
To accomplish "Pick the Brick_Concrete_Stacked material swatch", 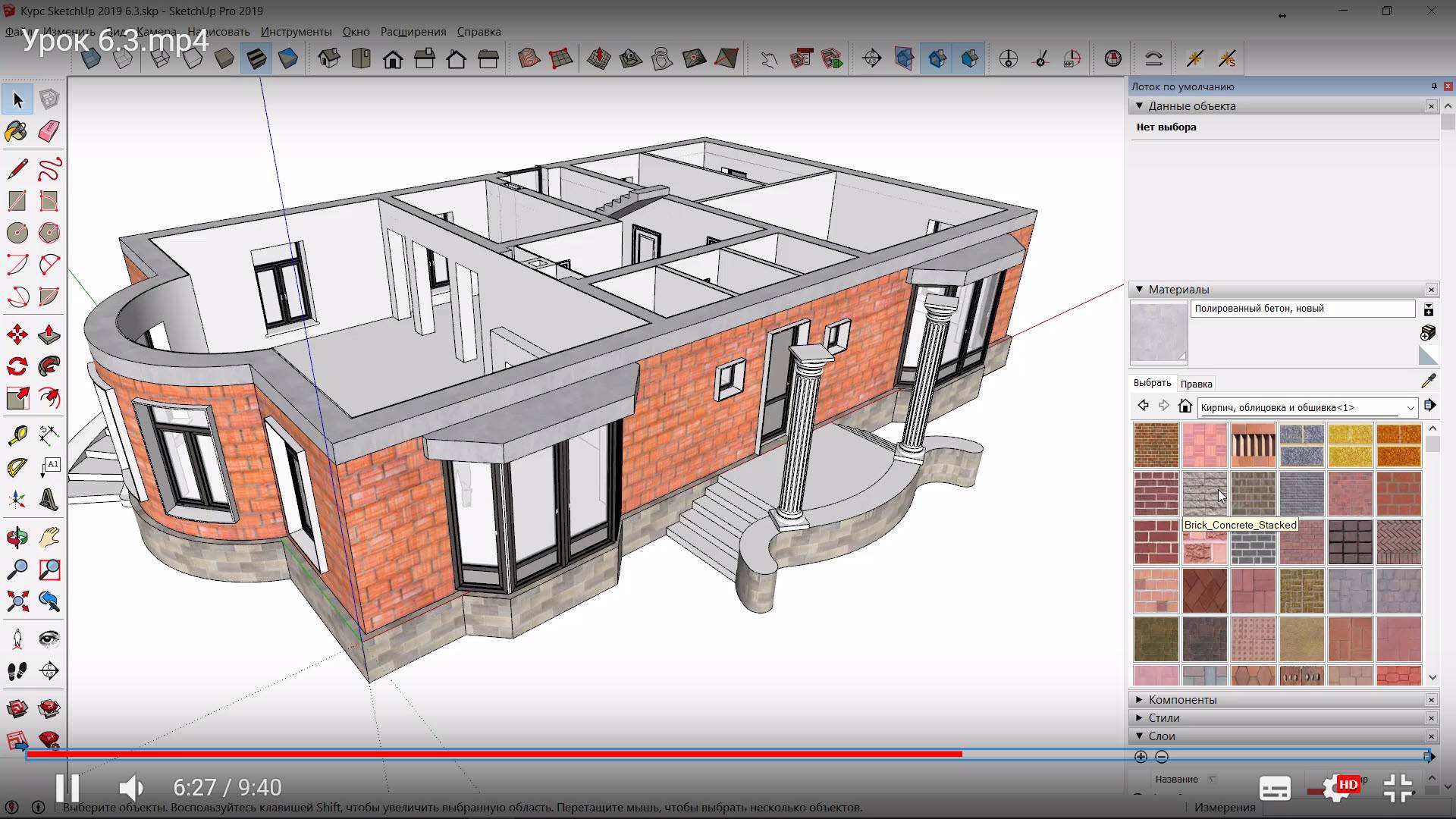I will point(1204,493).
